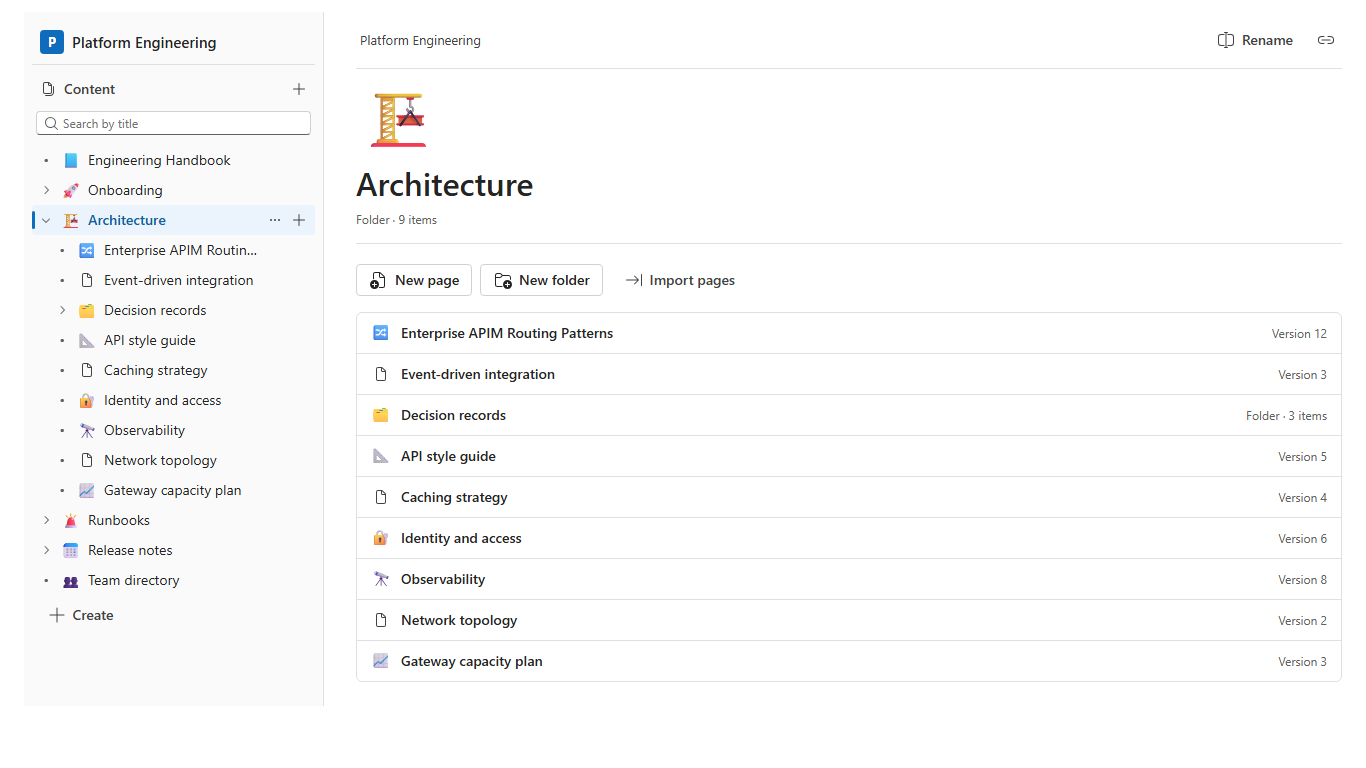Click the calendar icon next to Release notes
Image resolution: width=1366 pixels, height=768 pixels.
tap(70, 550)
